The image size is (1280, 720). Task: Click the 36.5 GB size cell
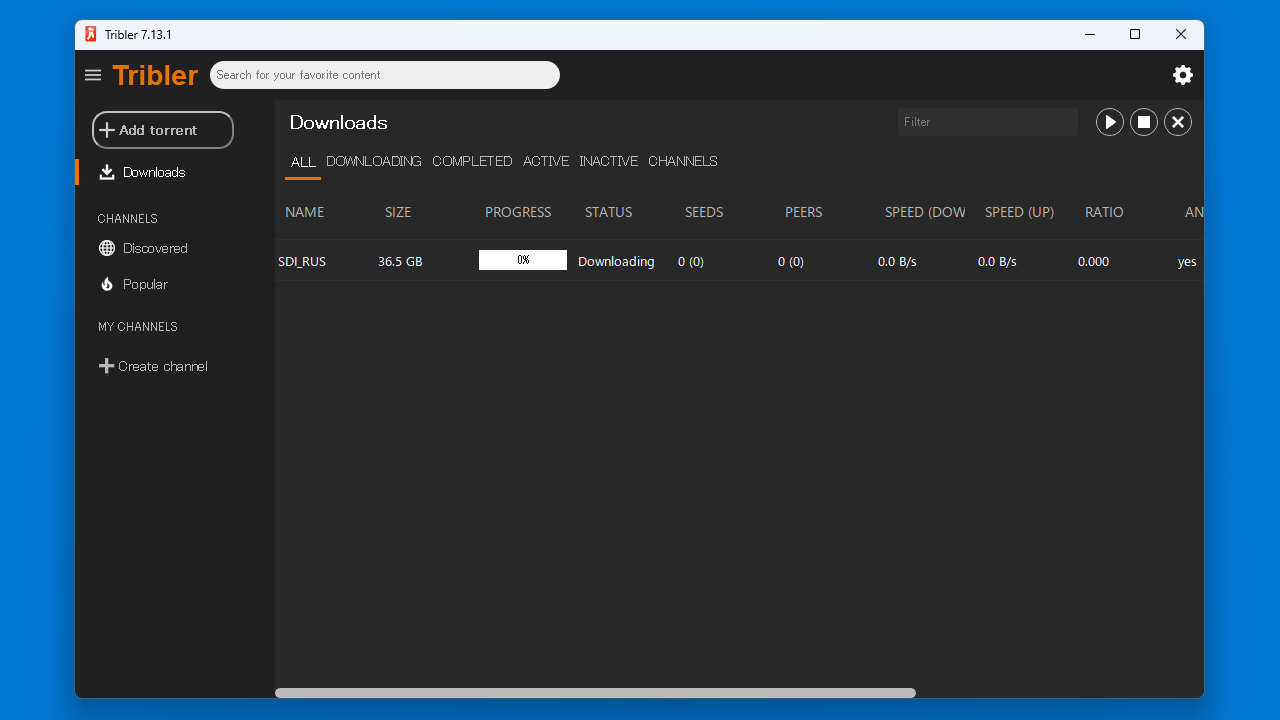click(400, 261)
